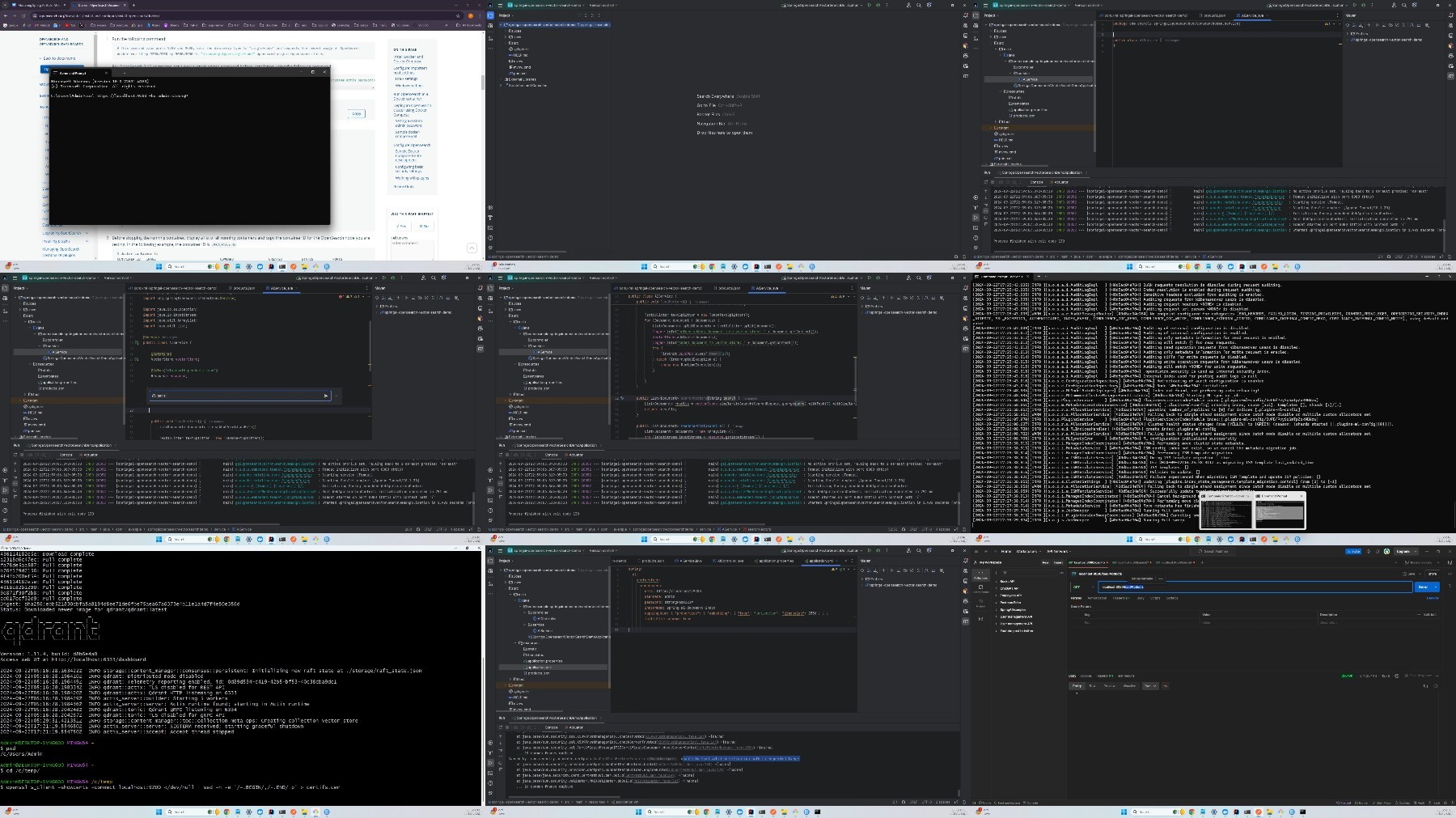Select the Environments icon in Postman sidebar
Viewport: 1456px width, 818px height.
(980, 589)
